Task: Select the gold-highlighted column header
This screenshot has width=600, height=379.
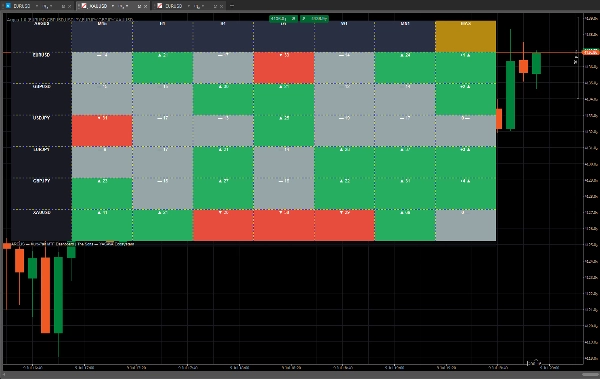Action: [x=465, y=36]
